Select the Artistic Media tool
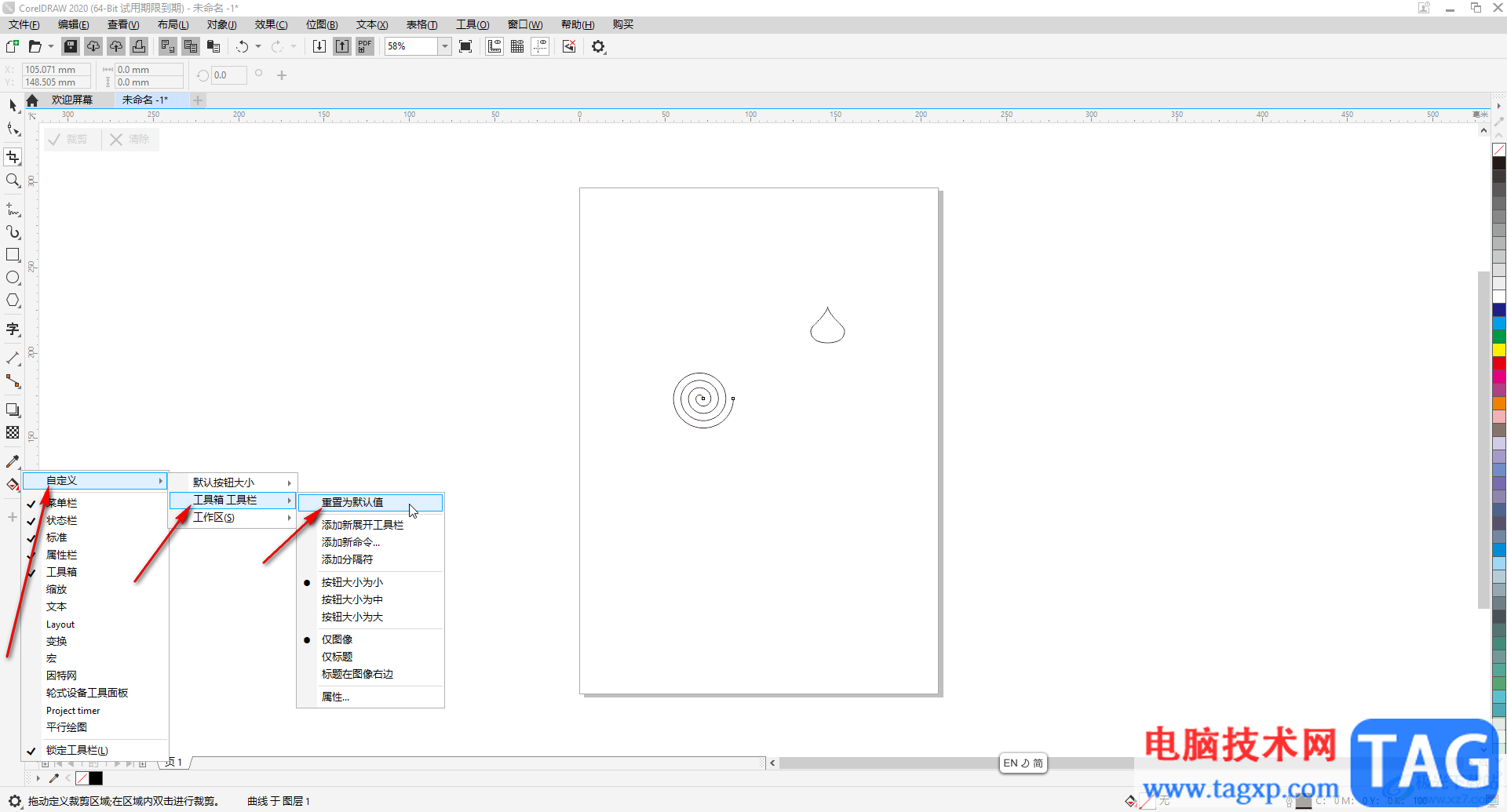This screenshot has height=812, width=1507. coord(13,232)
